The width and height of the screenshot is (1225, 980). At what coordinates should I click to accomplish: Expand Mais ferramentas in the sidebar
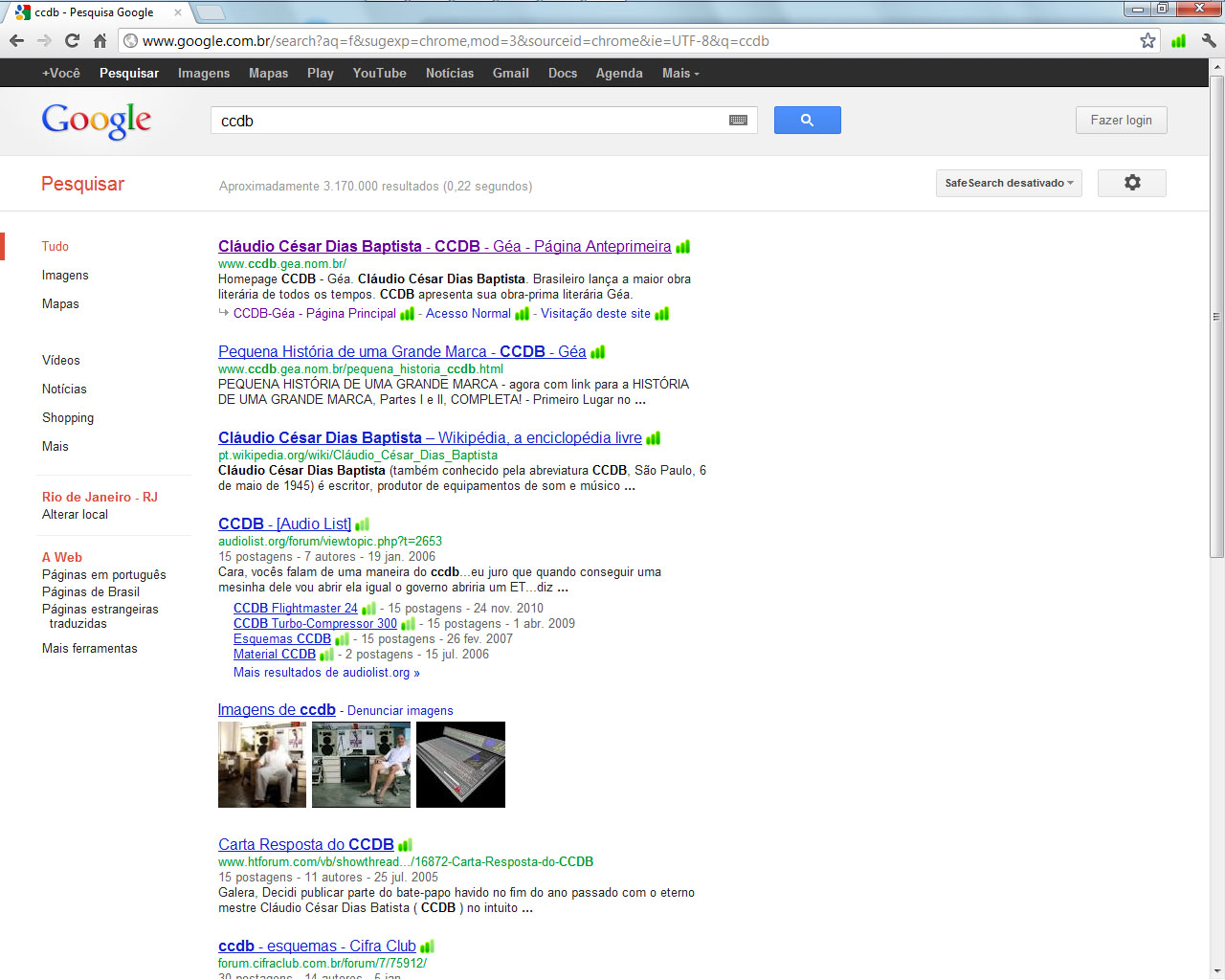click(89, 648)
